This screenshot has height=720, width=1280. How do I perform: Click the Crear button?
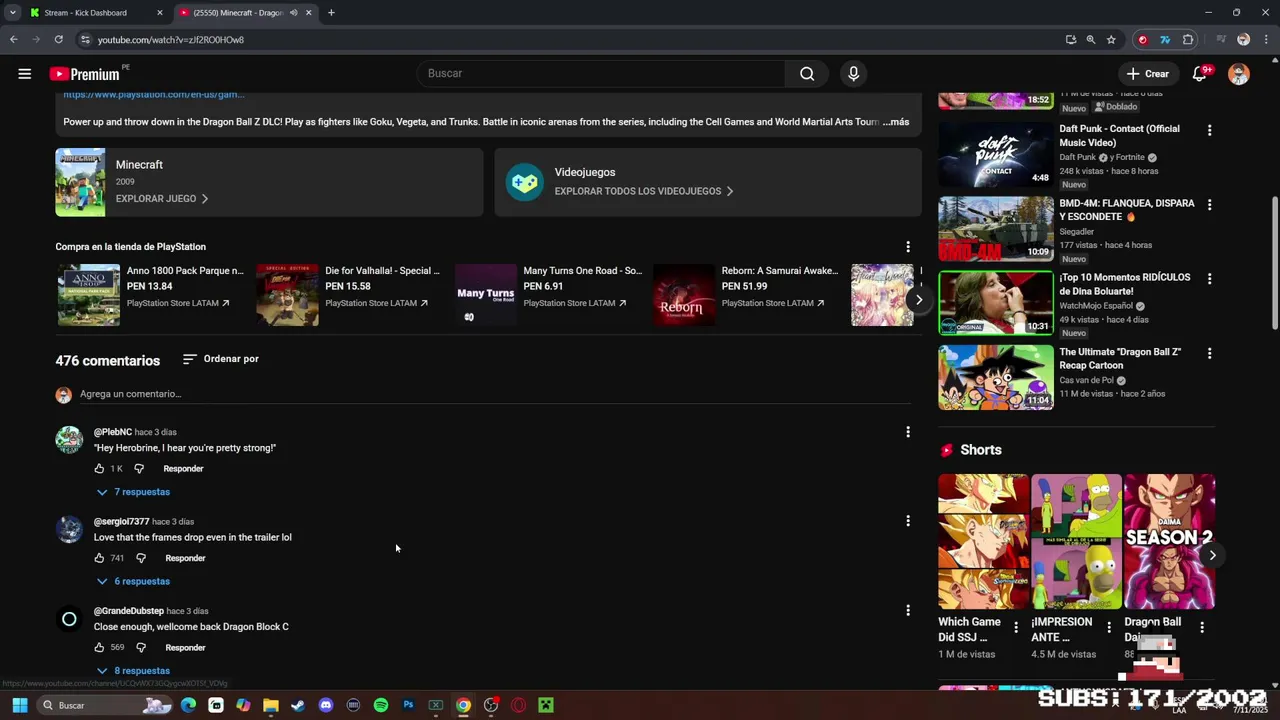pyautogui.click(x=1147, y=74)
